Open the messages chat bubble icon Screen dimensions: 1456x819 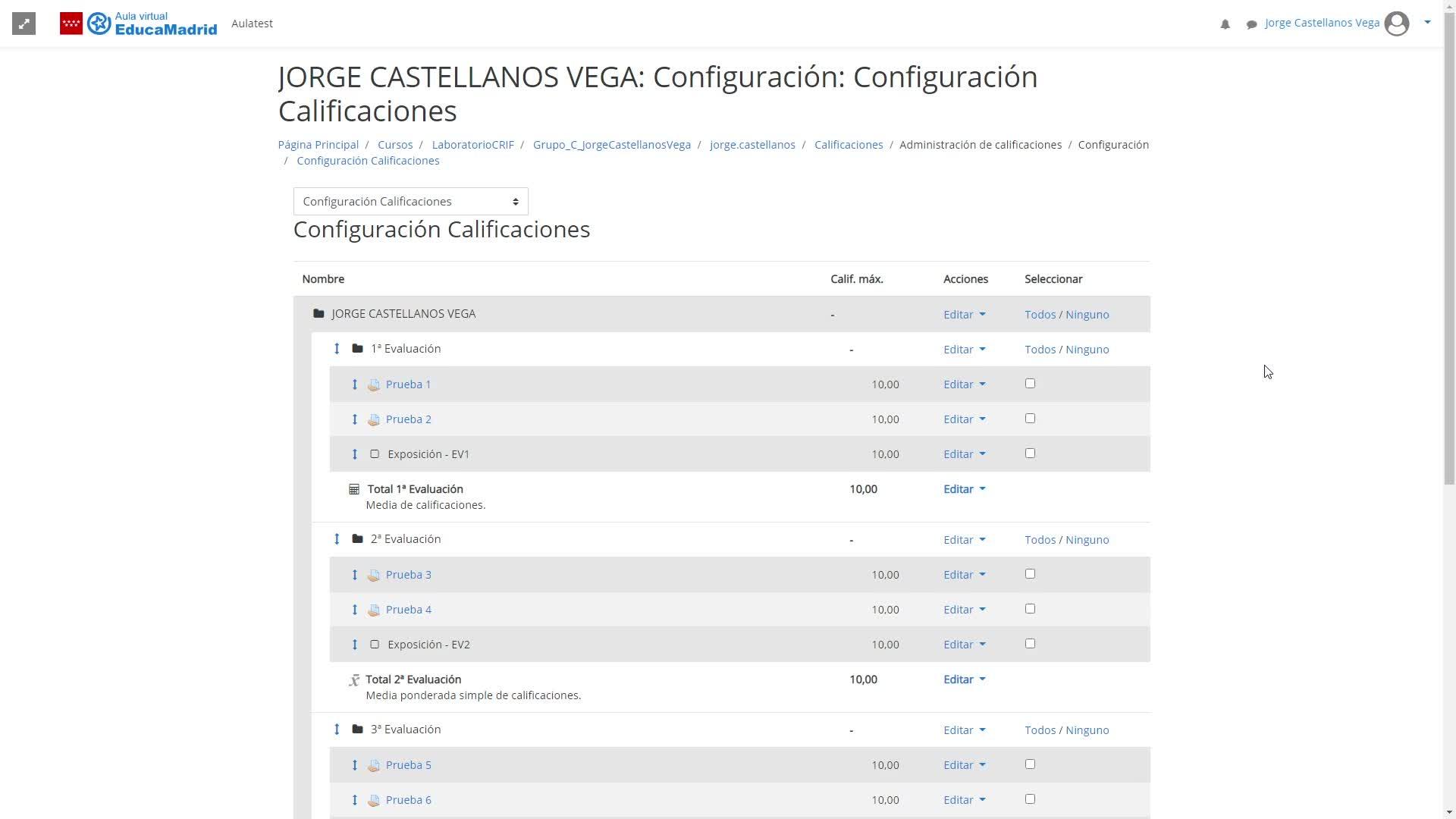tap(1251, 24)
